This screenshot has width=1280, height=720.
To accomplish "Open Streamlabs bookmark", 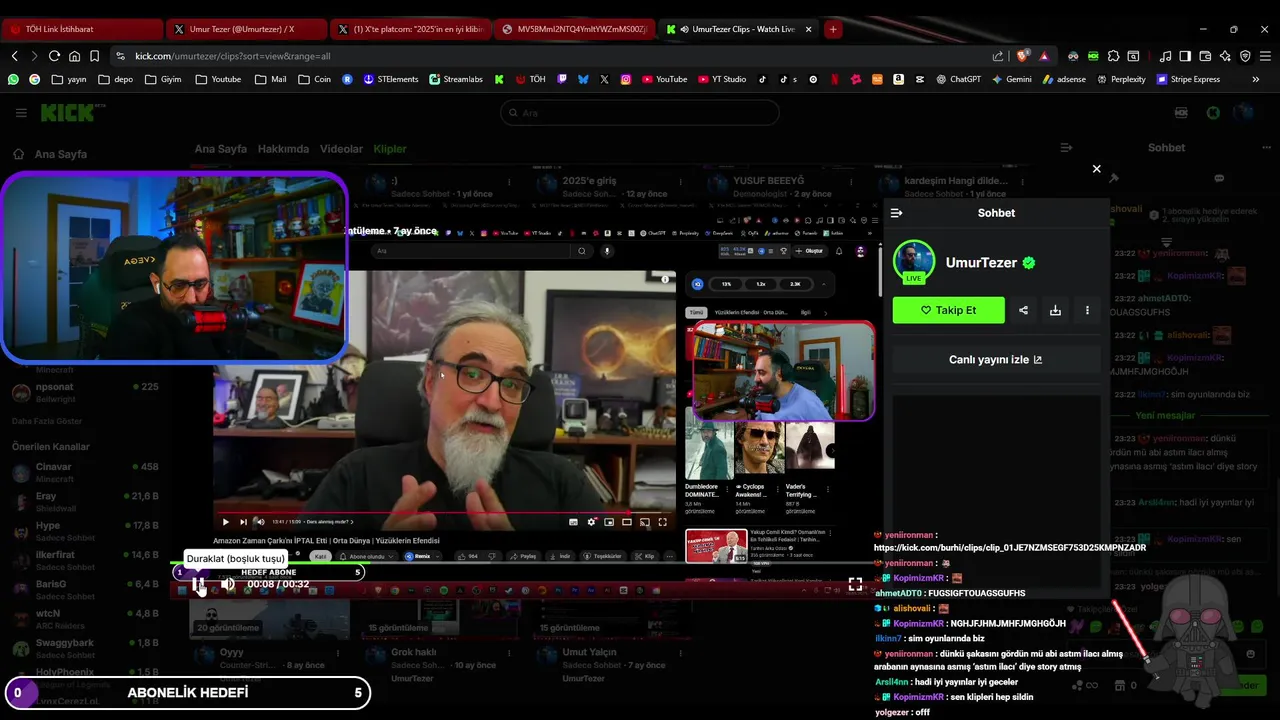I will (x=456, y=79).
